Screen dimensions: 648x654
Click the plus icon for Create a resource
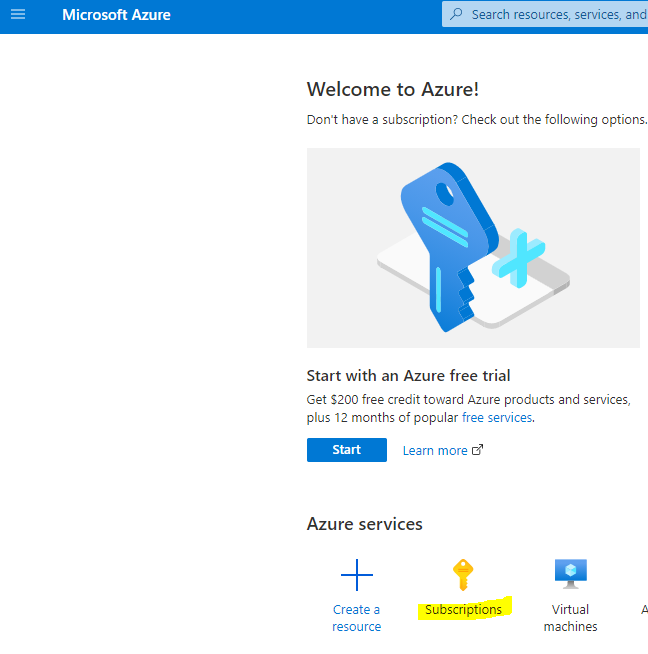pos(357,575)
